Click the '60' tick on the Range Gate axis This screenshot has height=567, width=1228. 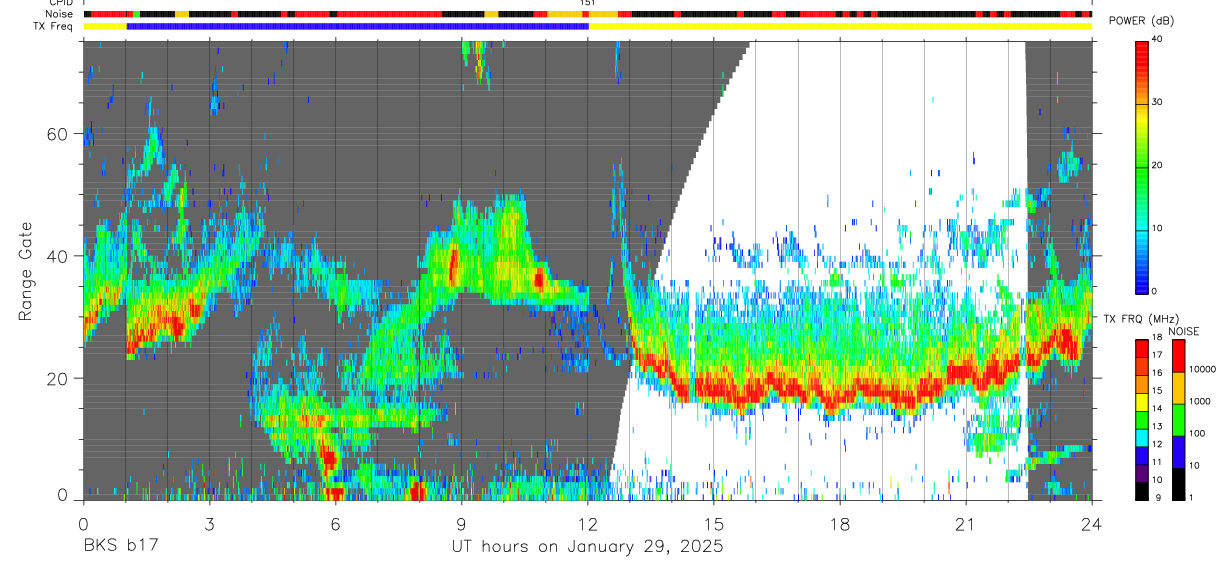(58, 134)
